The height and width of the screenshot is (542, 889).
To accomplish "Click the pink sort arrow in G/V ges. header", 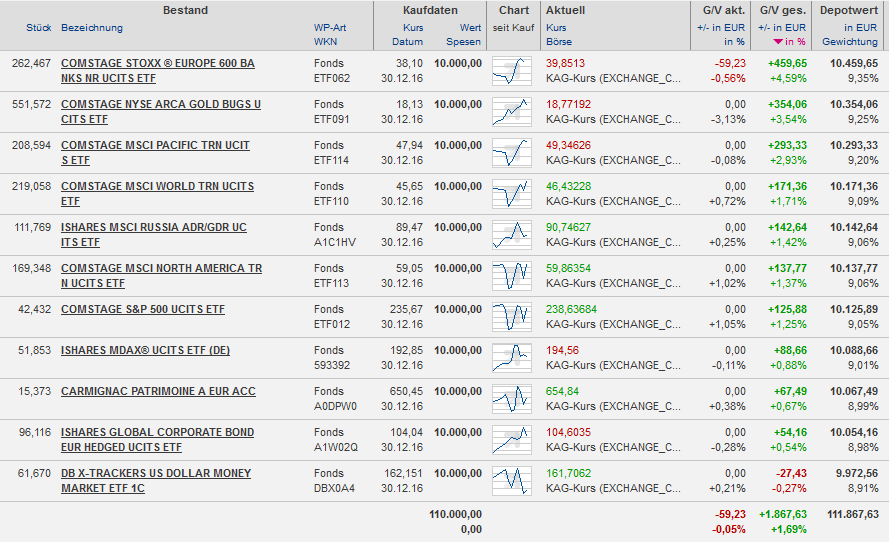I will 779,42.
